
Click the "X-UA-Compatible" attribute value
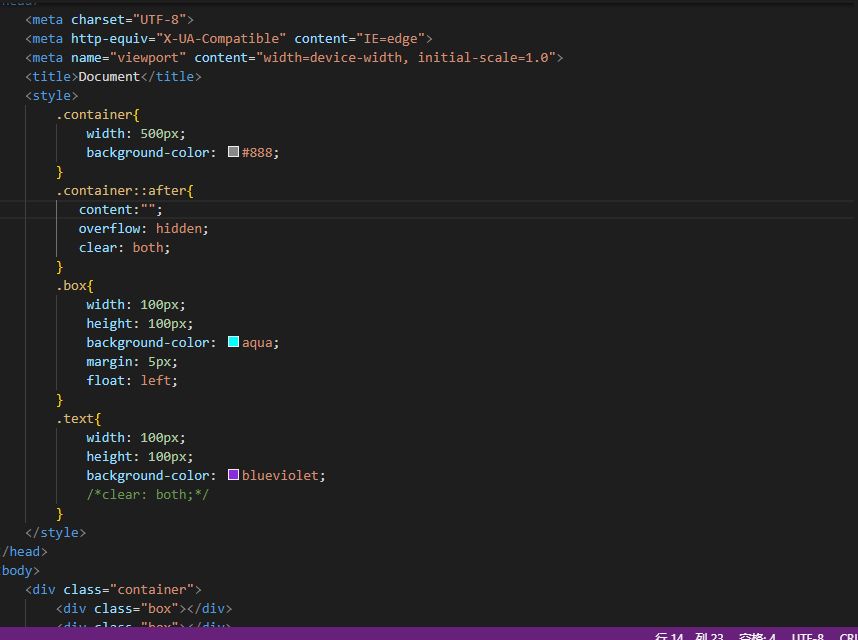click(x=221, y=39)
